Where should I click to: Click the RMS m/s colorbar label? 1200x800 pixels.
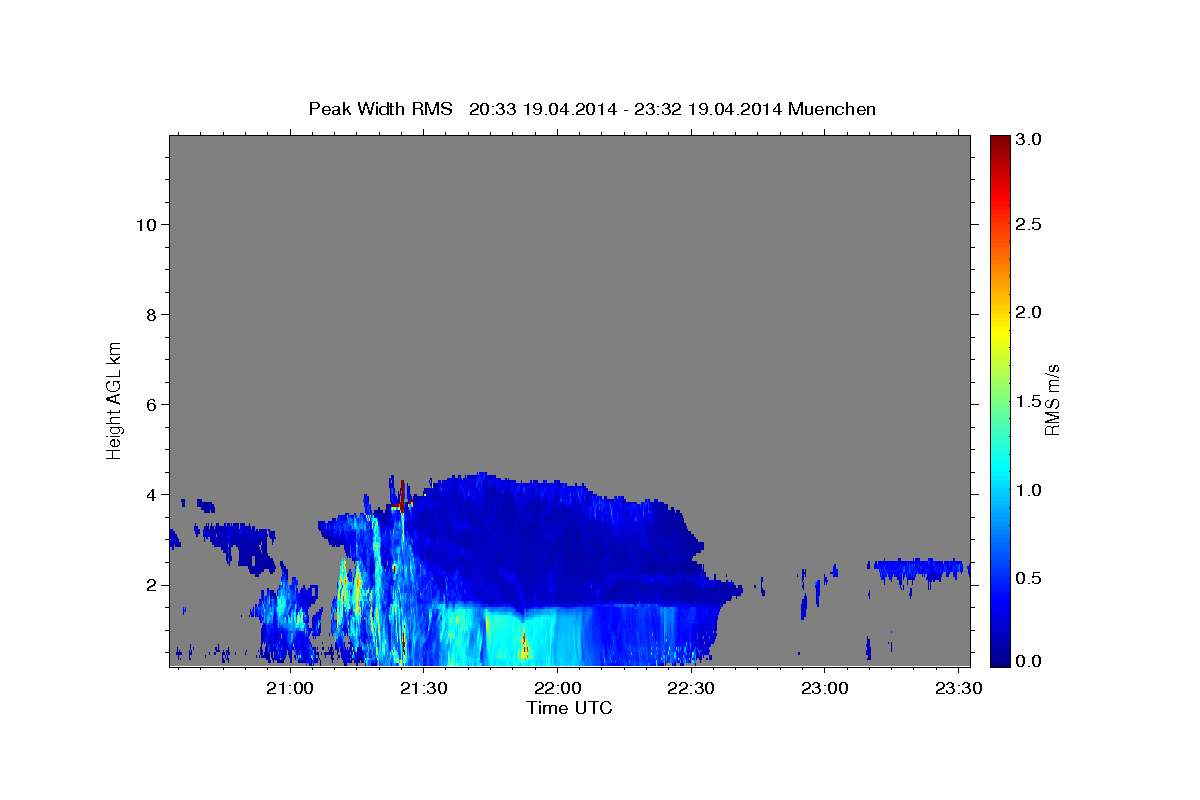click(x=1052, y=400)
